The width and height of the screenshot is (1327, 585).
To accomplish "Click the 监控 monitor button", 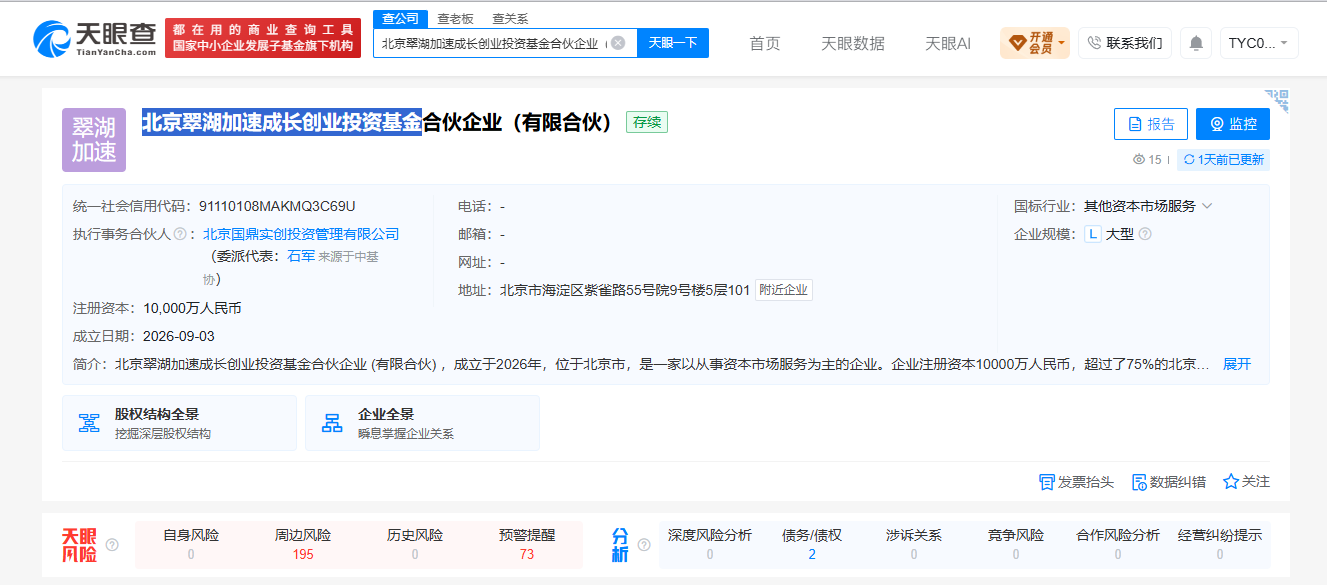I will point(1233,124).
